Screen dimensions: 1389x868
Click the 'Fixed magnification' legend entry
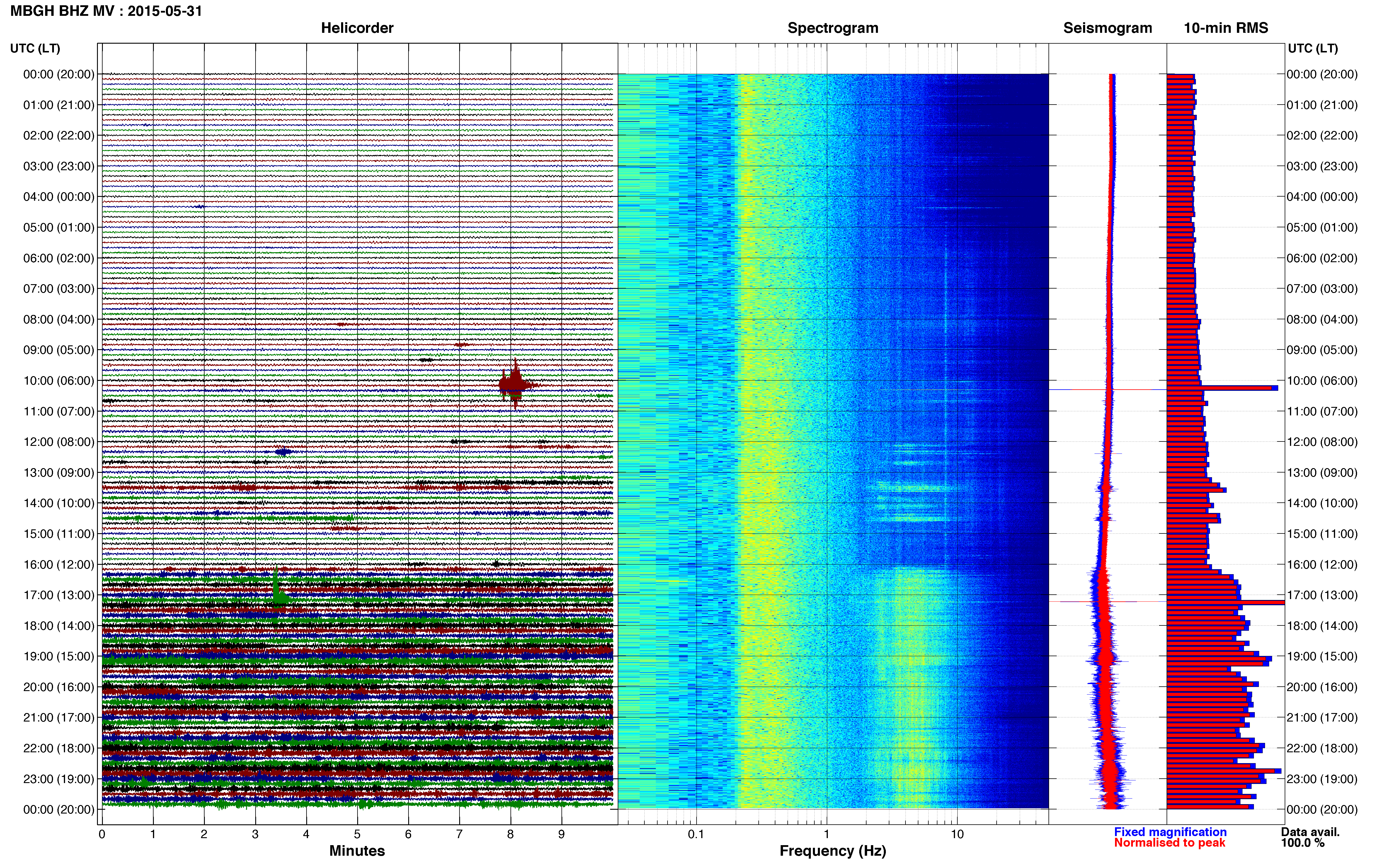[x=1170, y=832]
